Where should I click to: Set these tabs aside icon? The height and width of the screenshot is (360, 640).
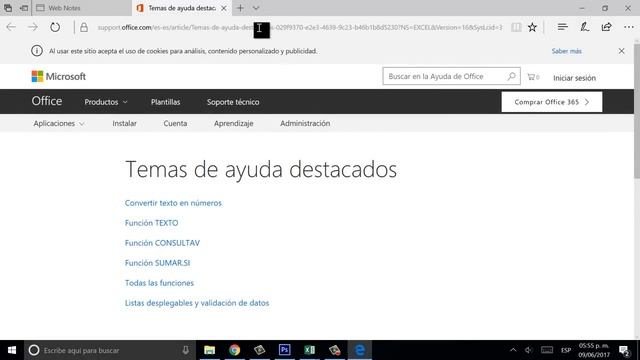[24, 8]
